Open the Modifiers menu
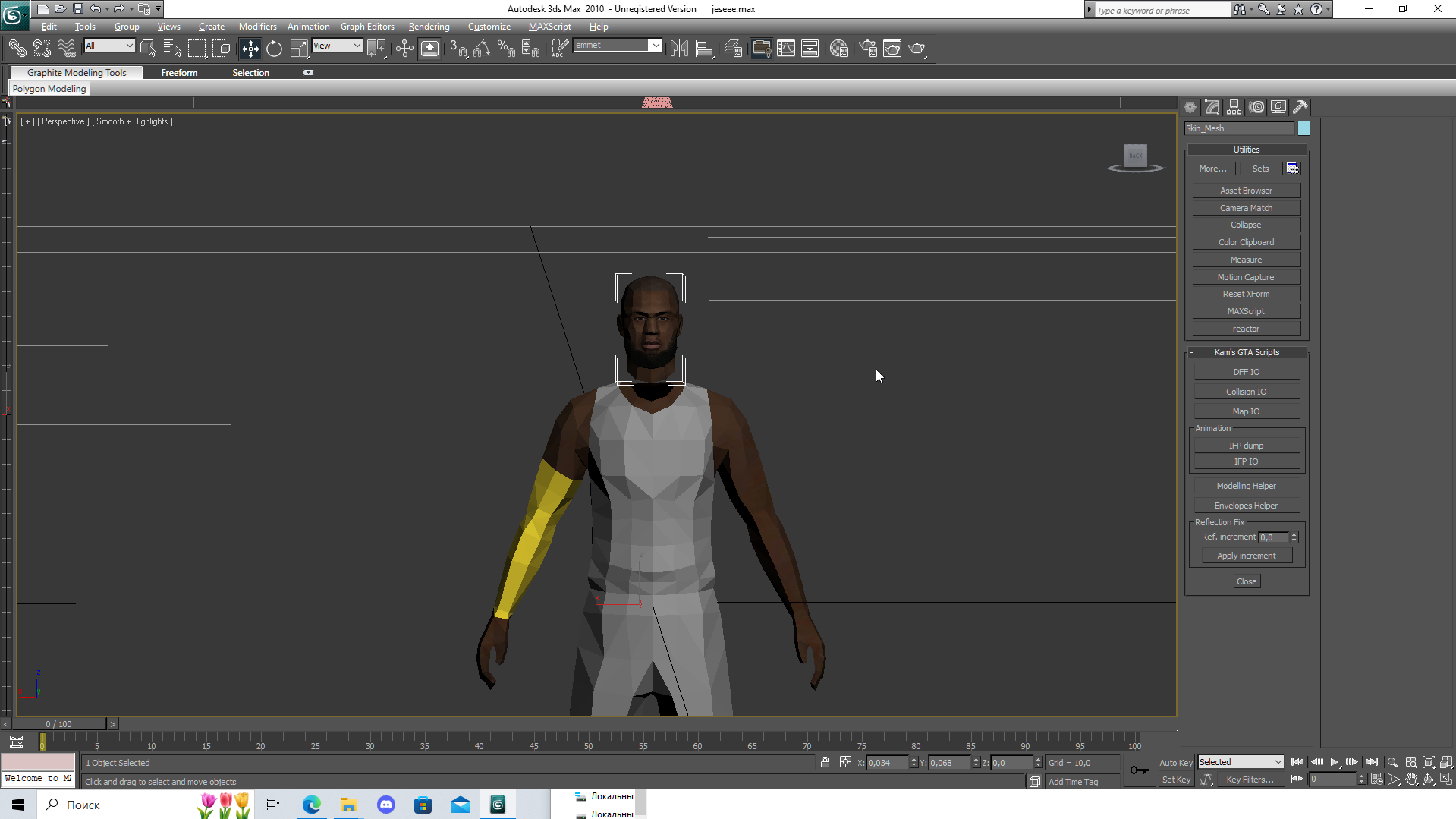 257,27
